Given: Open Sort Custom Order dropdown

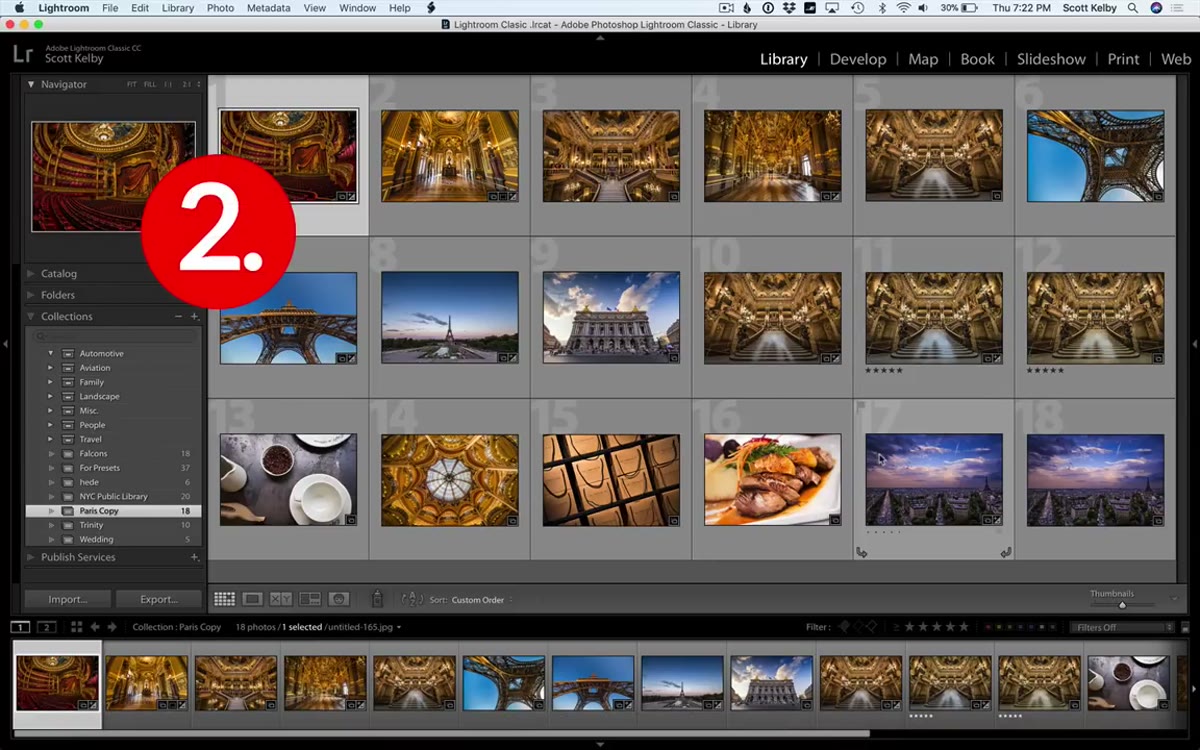Looking at the screenshot, I should pyautogui.click(x=482, y=600).
